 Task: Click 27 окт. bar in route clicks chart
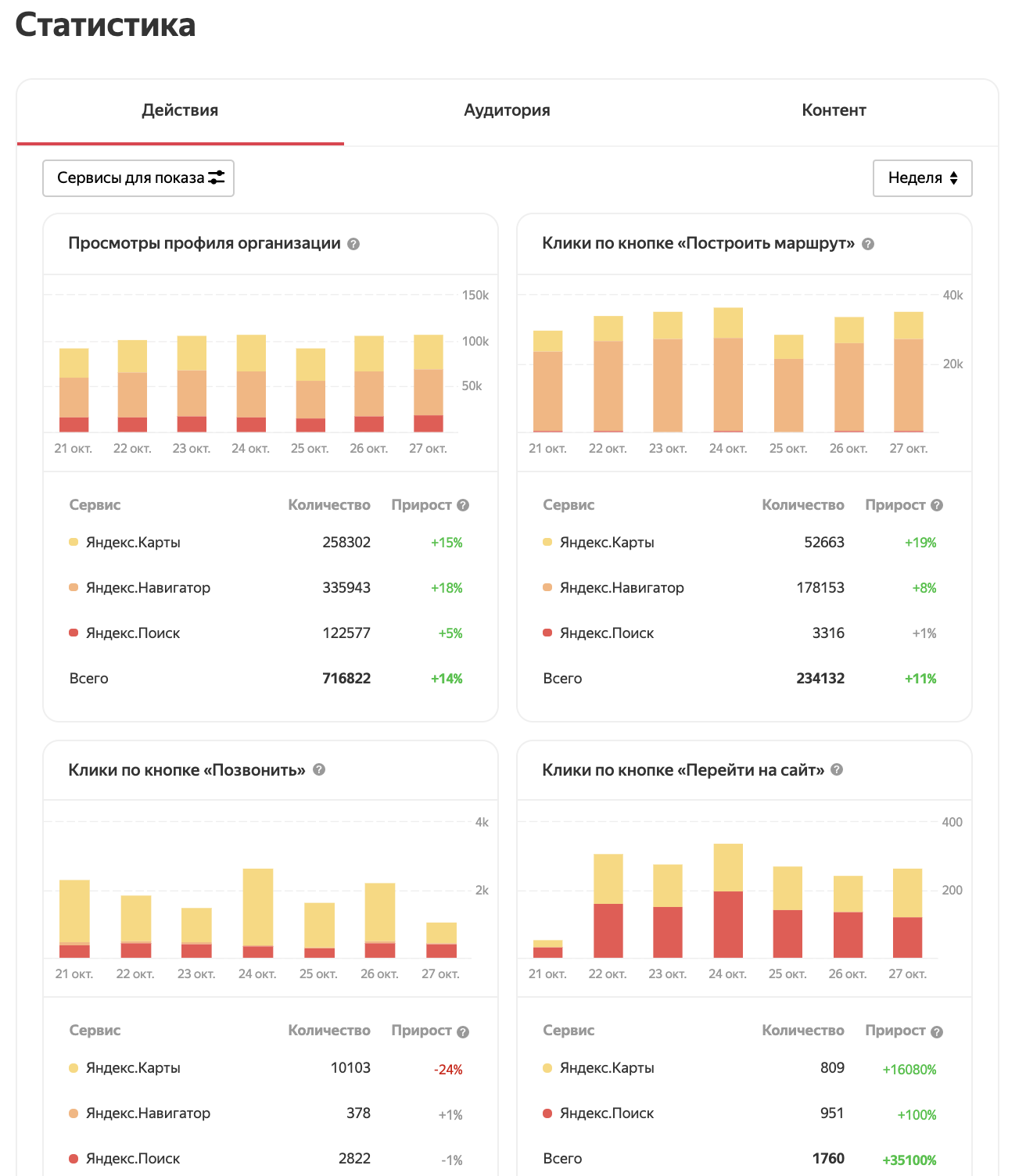coord(908,372)
